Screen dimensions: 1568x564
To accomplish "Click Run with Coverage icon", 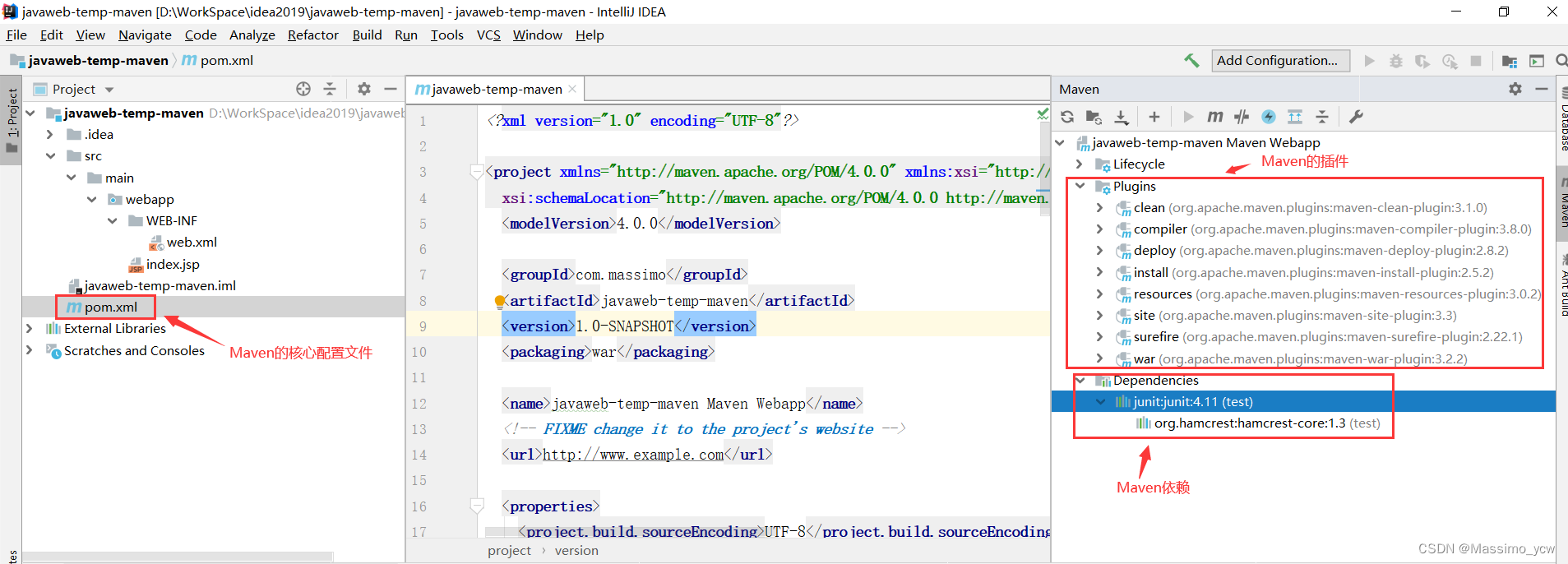I will [1422, 61].
